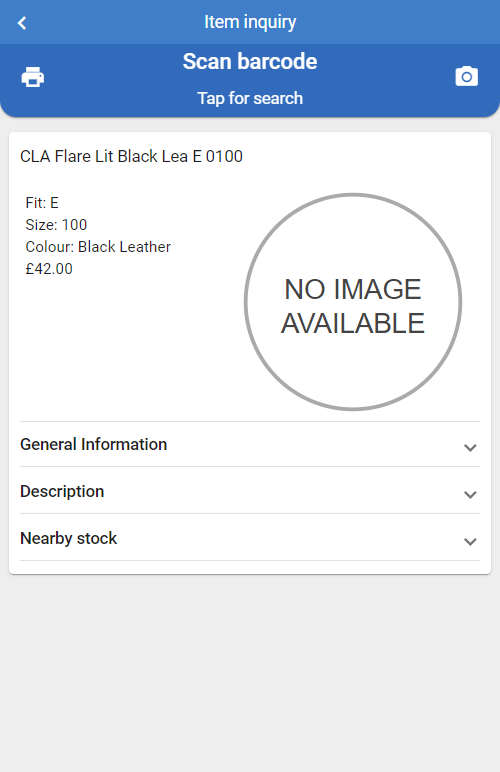This screenshot has height=772, width=500.
Task: Expand the Description section label
Action: (x=62, y=491)
